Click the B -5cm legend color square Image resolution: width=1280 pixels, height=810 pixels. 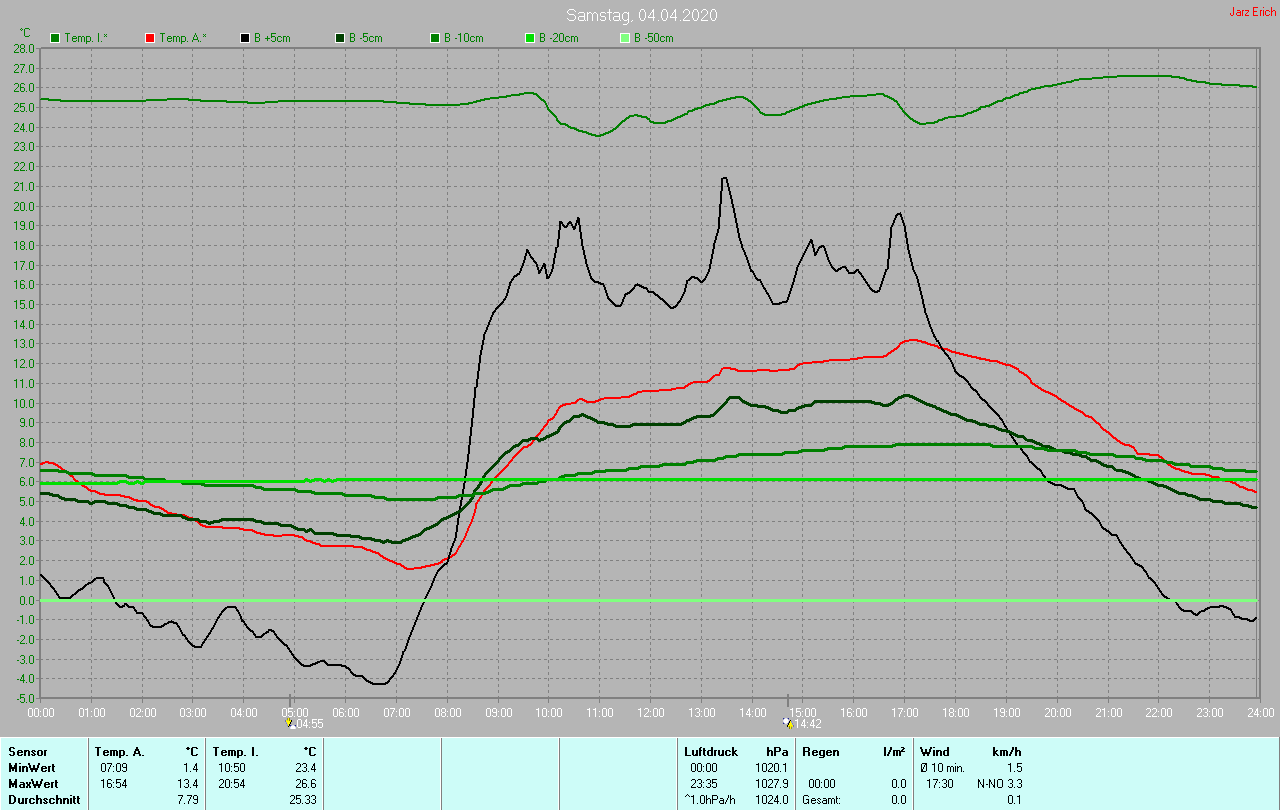(340, 38)
